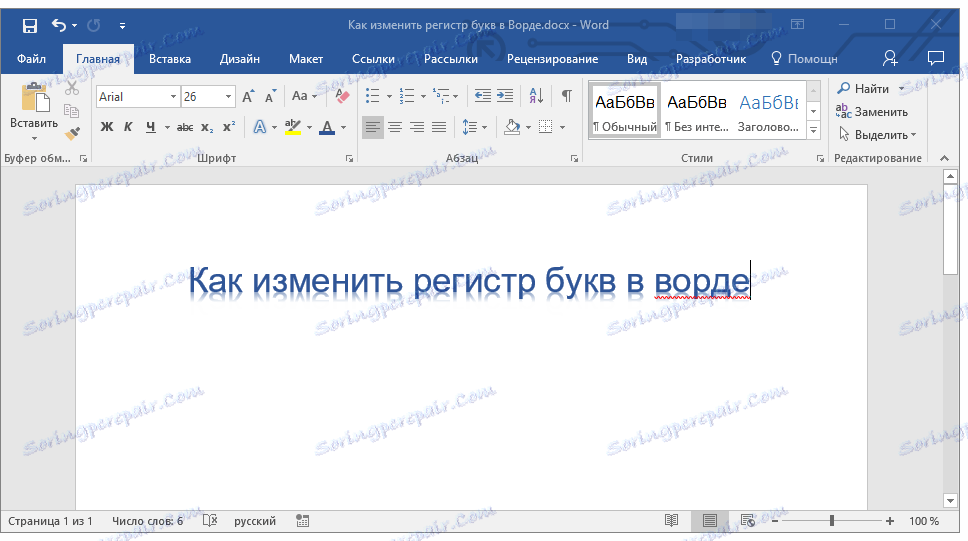Toggle subscript x₂ formatting
This screenshot has height=541, width=968.
tap(207, 127)
